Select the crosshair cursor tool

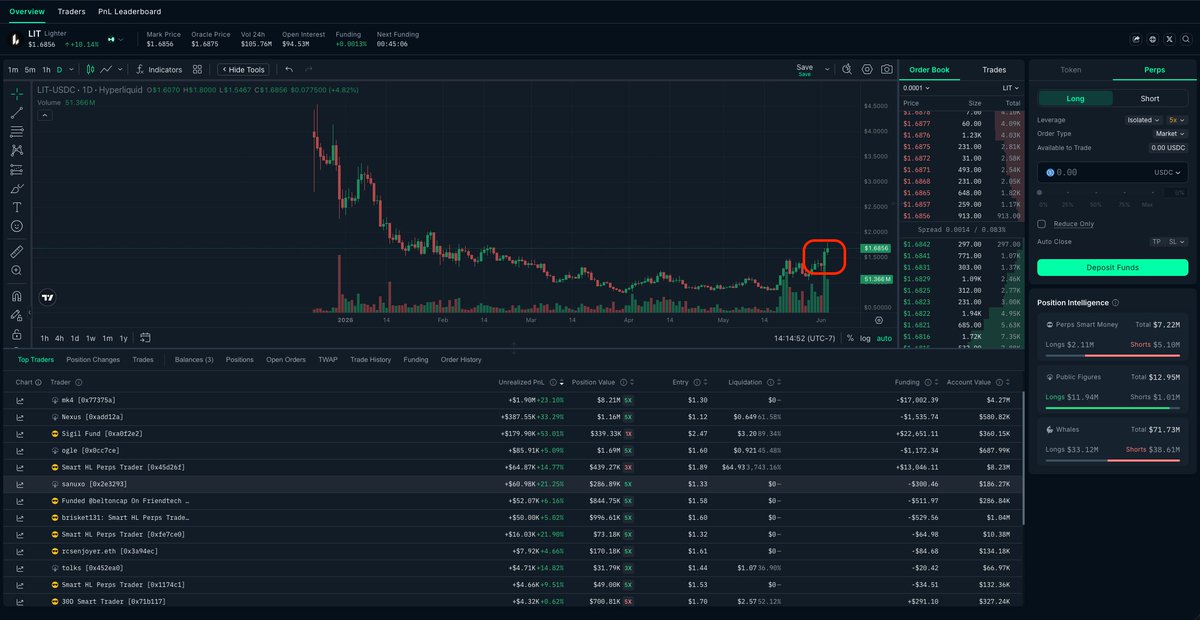(x=17, y=93)
